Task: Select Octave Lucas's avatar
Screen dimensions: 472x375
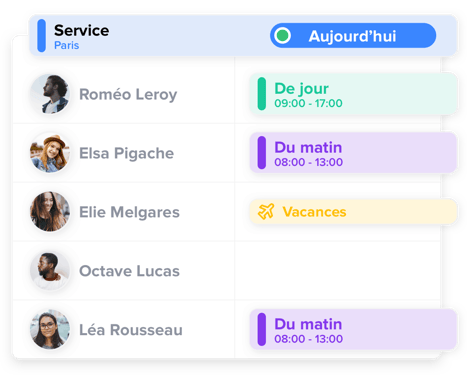Action: pyautogui.click(x=50, y=271)
